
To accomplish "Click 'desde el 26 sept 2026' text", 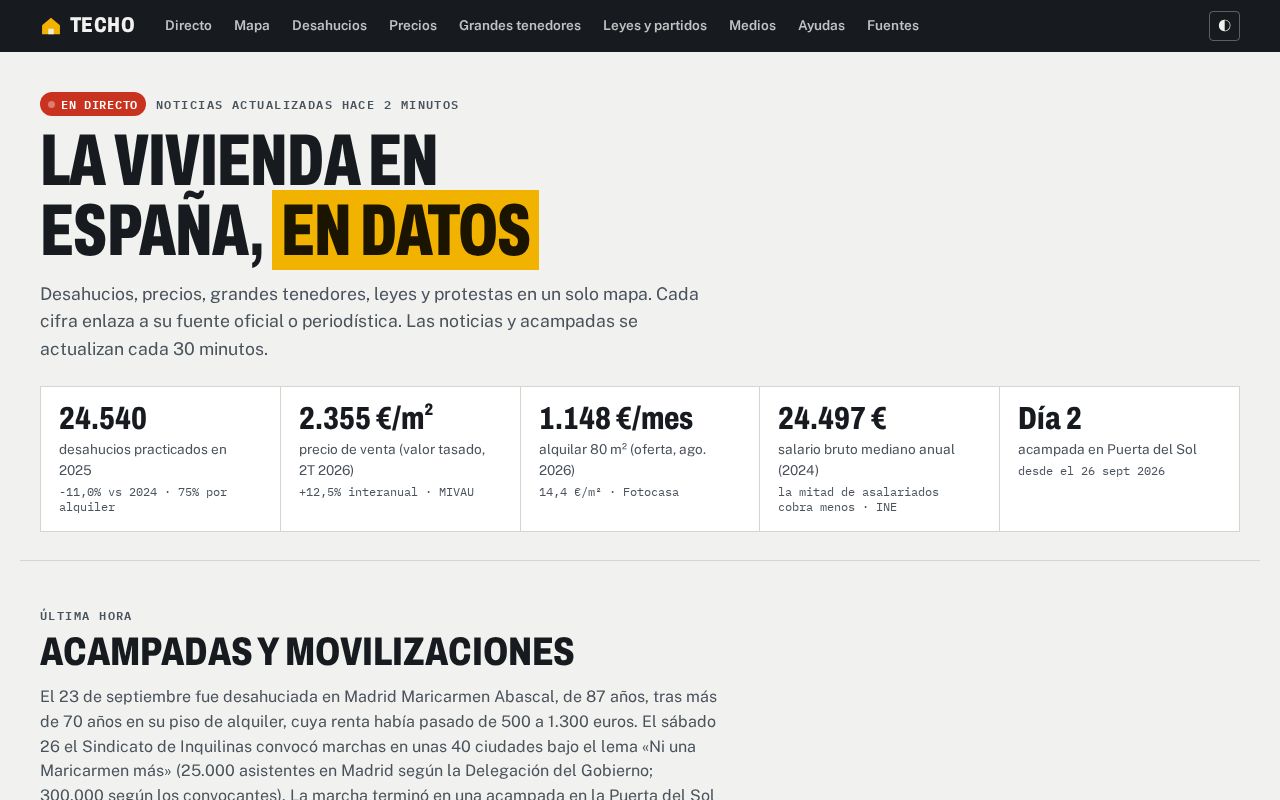I will point(1091,471).
